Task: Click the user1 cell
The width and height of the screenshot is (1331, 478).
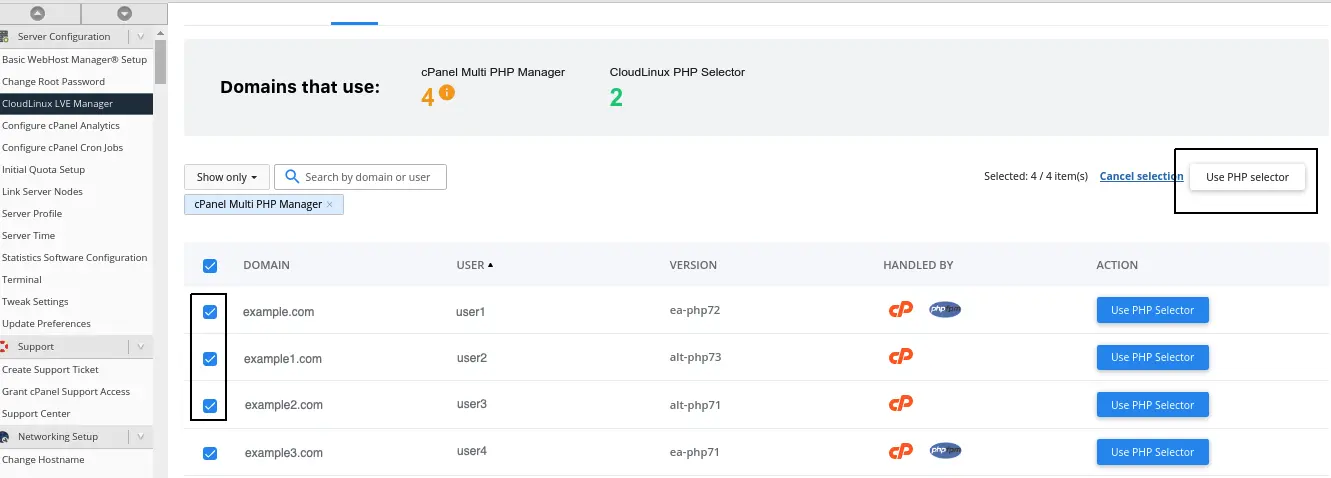Action: [470, 312]
